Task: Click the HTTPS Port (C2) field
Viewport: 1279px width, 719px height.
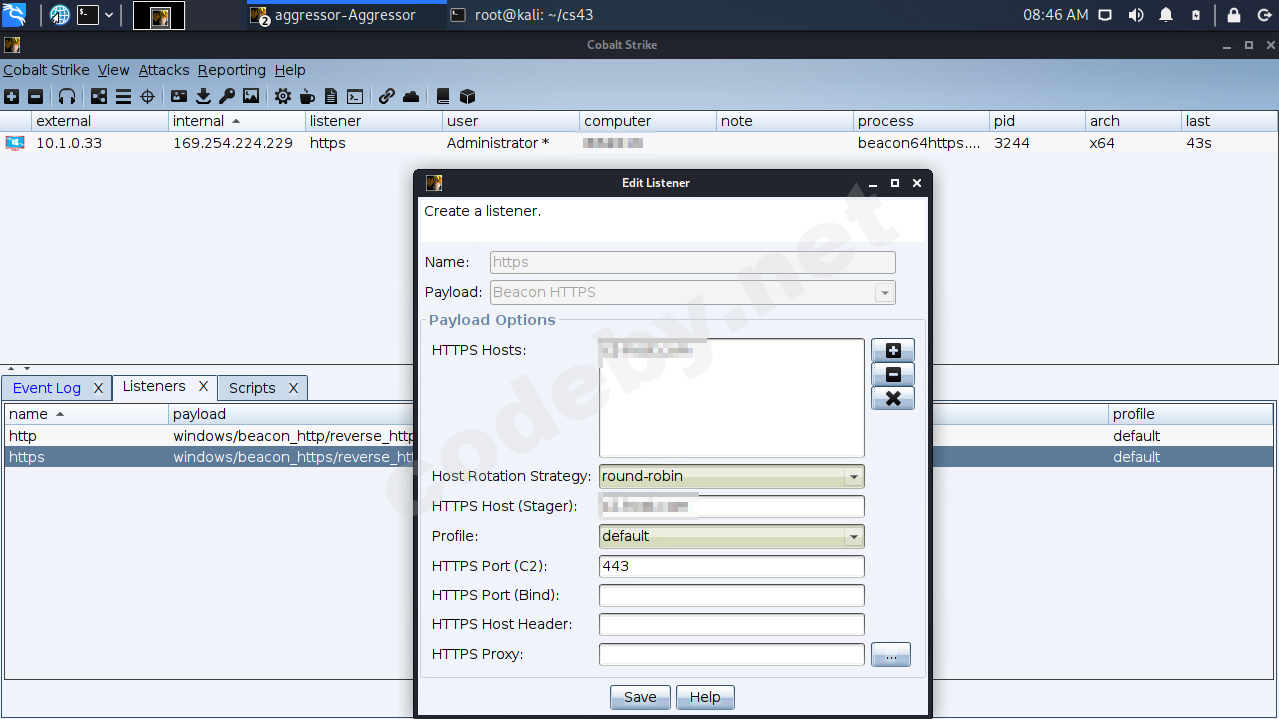Action: pyautogui.click(x=731, y=566)
